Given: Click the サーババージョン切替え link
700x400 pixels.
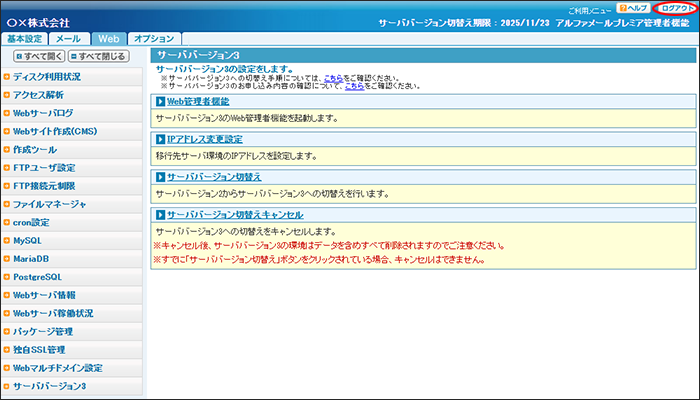Looking at the screenshot, I should coord(214,177).
